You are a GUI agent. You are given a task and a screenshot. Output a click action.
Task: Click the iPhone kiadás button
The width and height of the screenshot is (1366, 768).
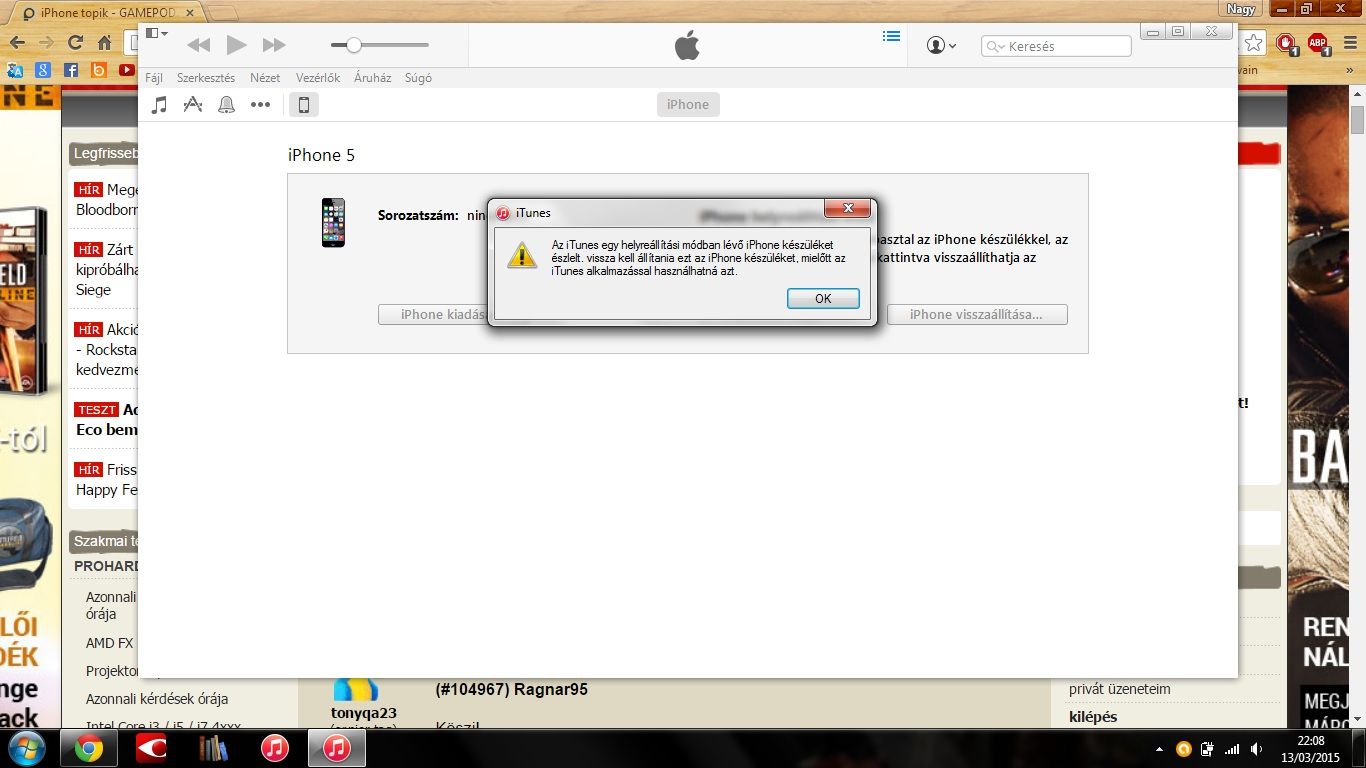[433, 314]
